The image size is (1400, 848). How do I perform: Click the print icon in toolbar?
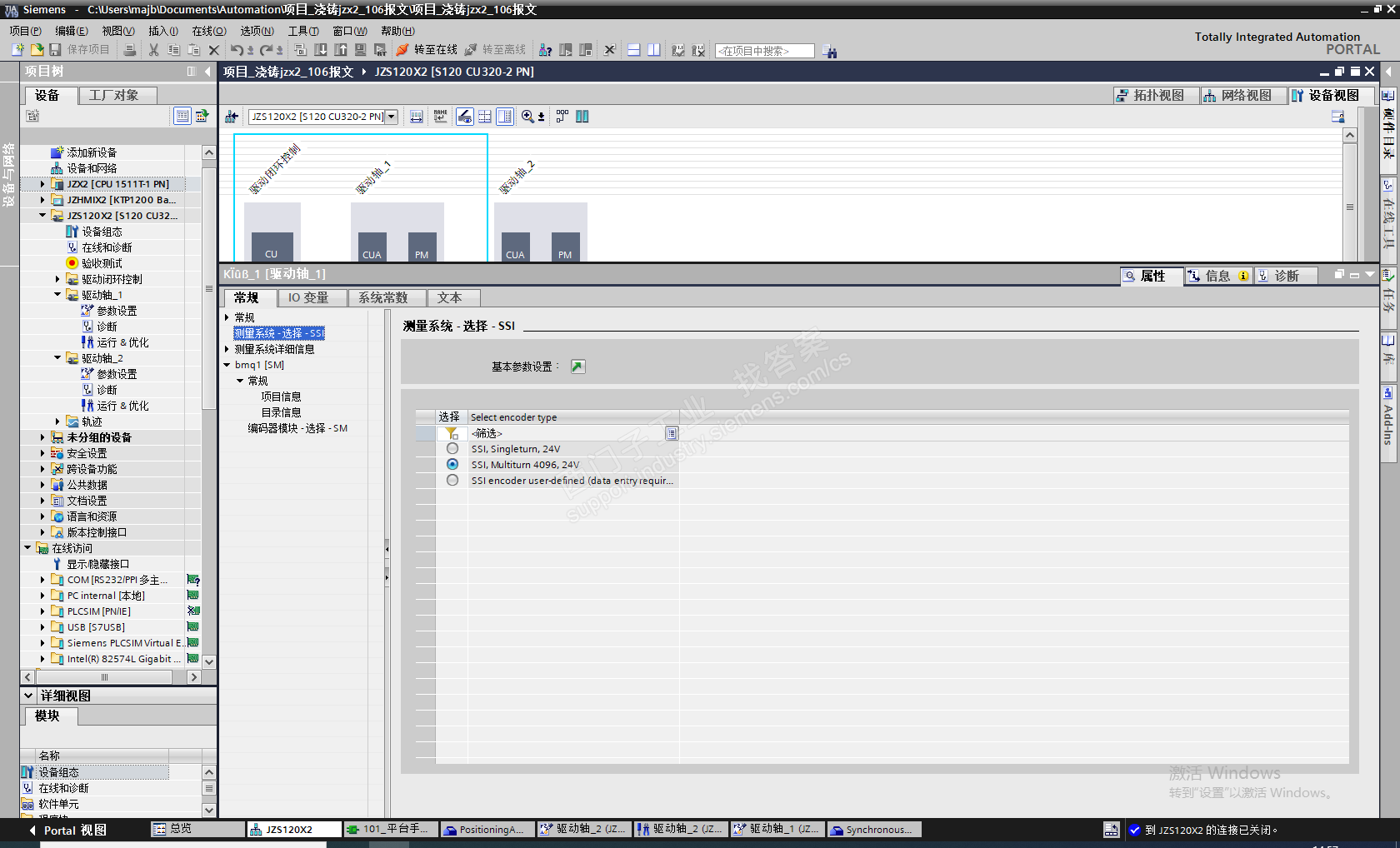(130, 50)
